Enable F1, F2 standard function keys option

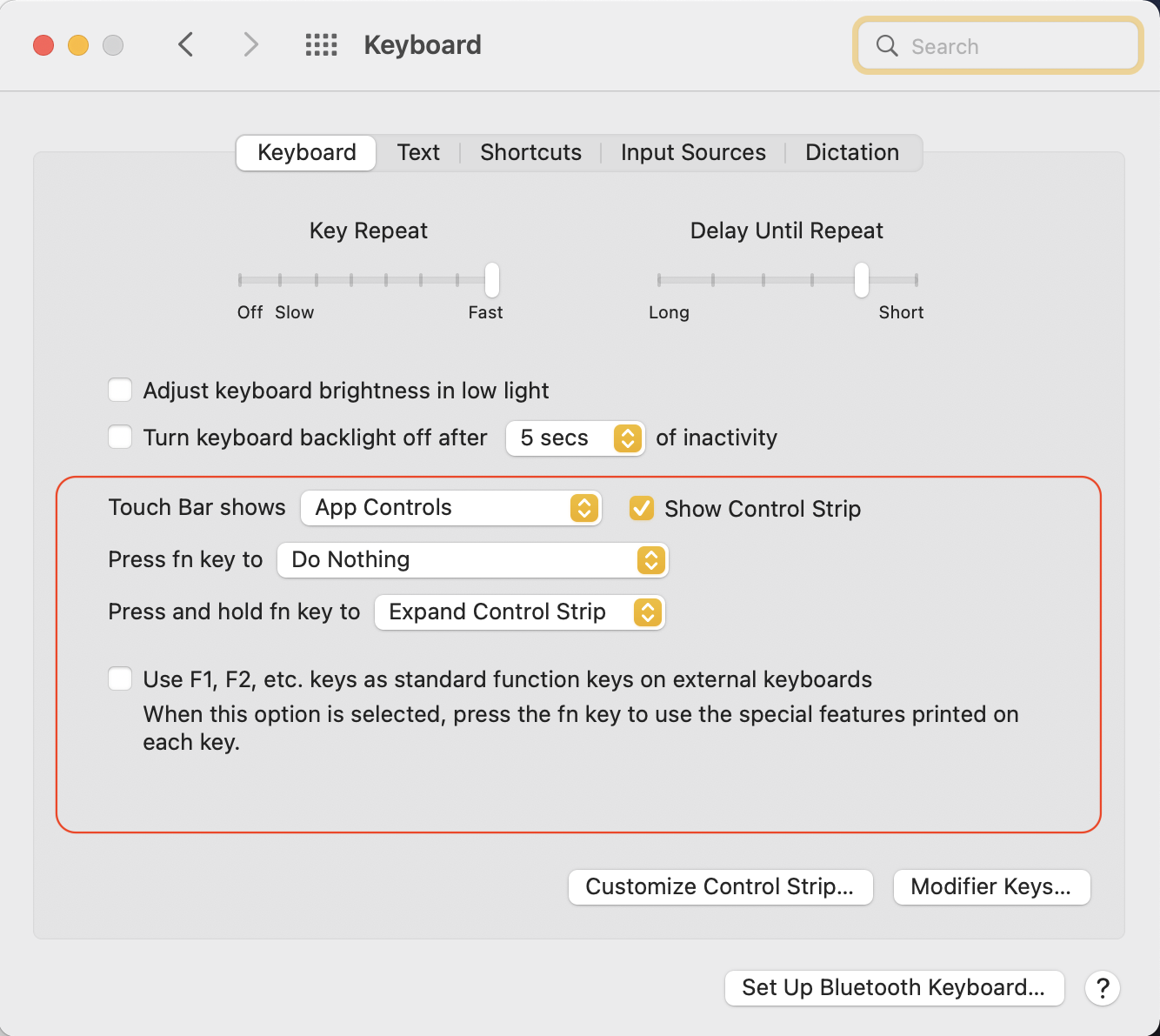[x=120, y=679]
